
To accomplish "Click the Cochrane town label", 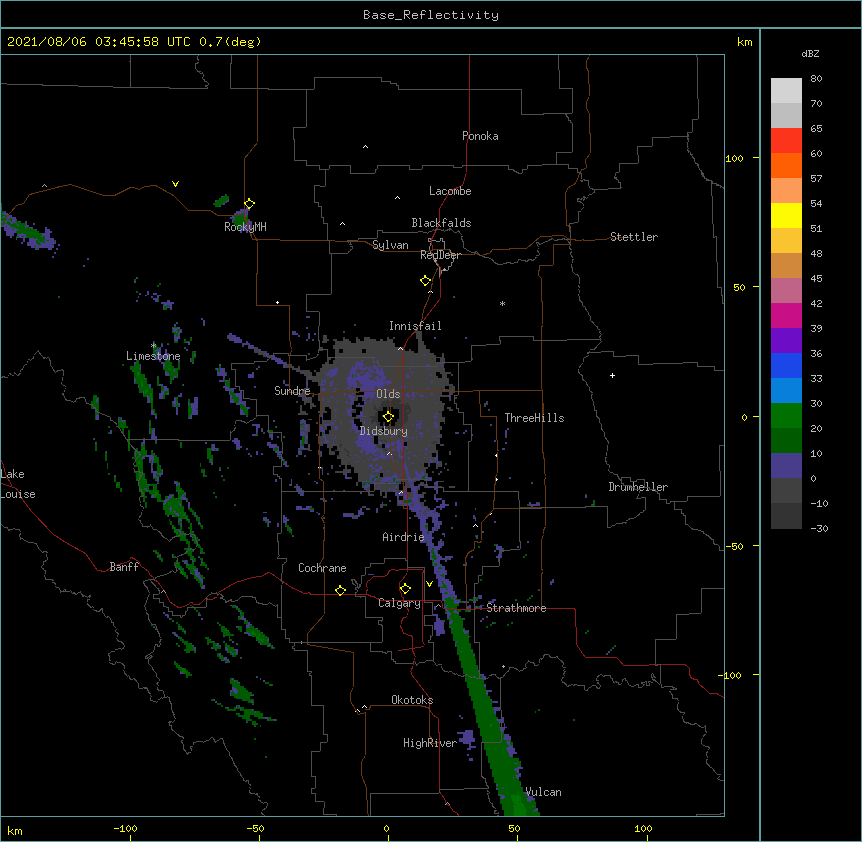I will click(x=322, y=568).
